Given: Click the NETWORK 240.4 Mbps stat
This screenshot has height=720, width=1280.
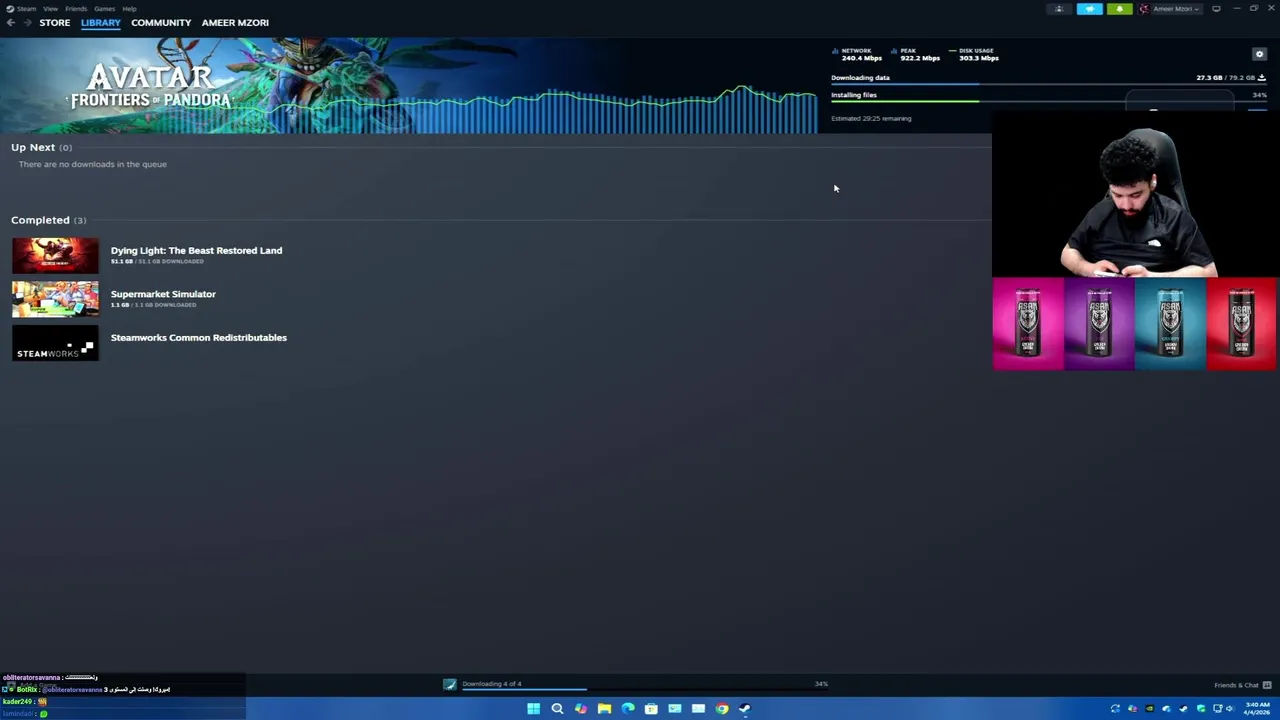Looking at the screenshot, I should (x=858, y=54).
